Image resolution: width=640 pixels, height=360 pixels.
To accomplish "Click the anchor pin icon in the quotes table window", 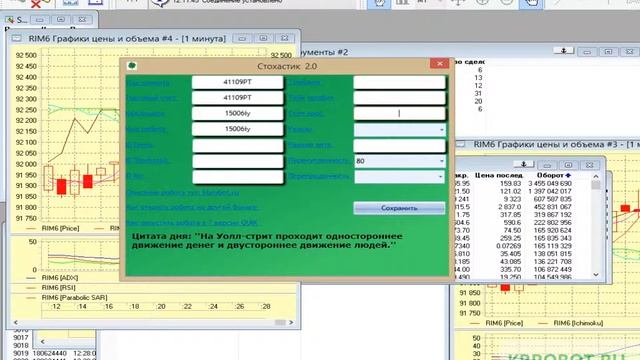I will 524,164.
